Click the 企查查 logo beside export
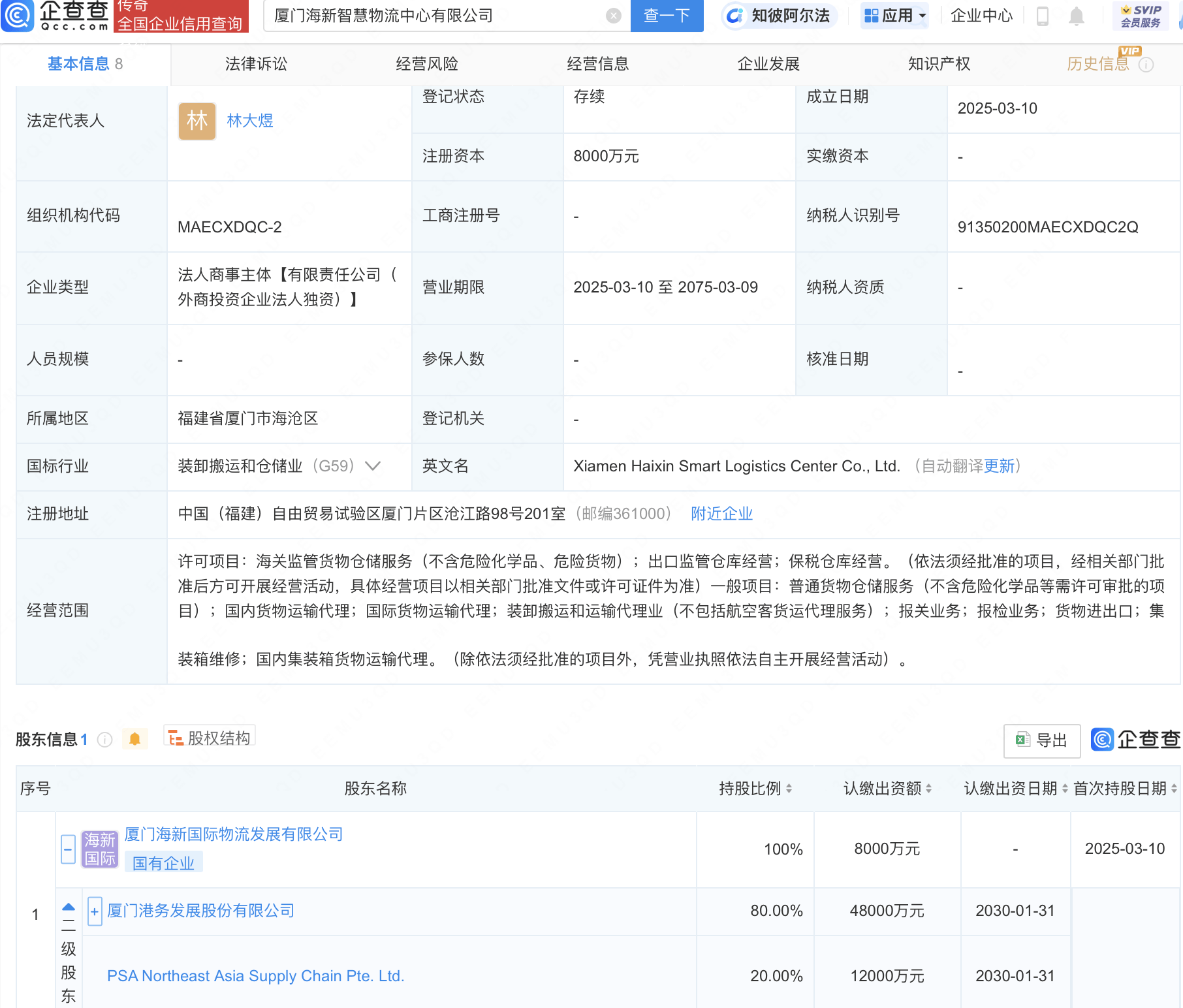Screen dimensions: 1183x1008 1135,740
